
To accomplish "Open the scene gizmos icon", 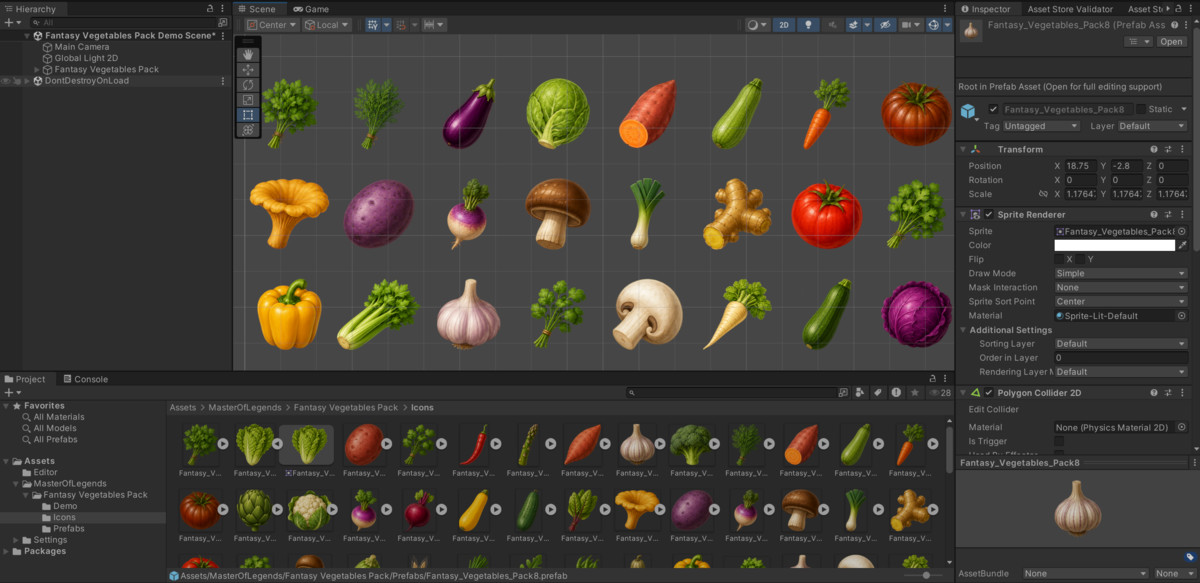I will click(935, 25).
